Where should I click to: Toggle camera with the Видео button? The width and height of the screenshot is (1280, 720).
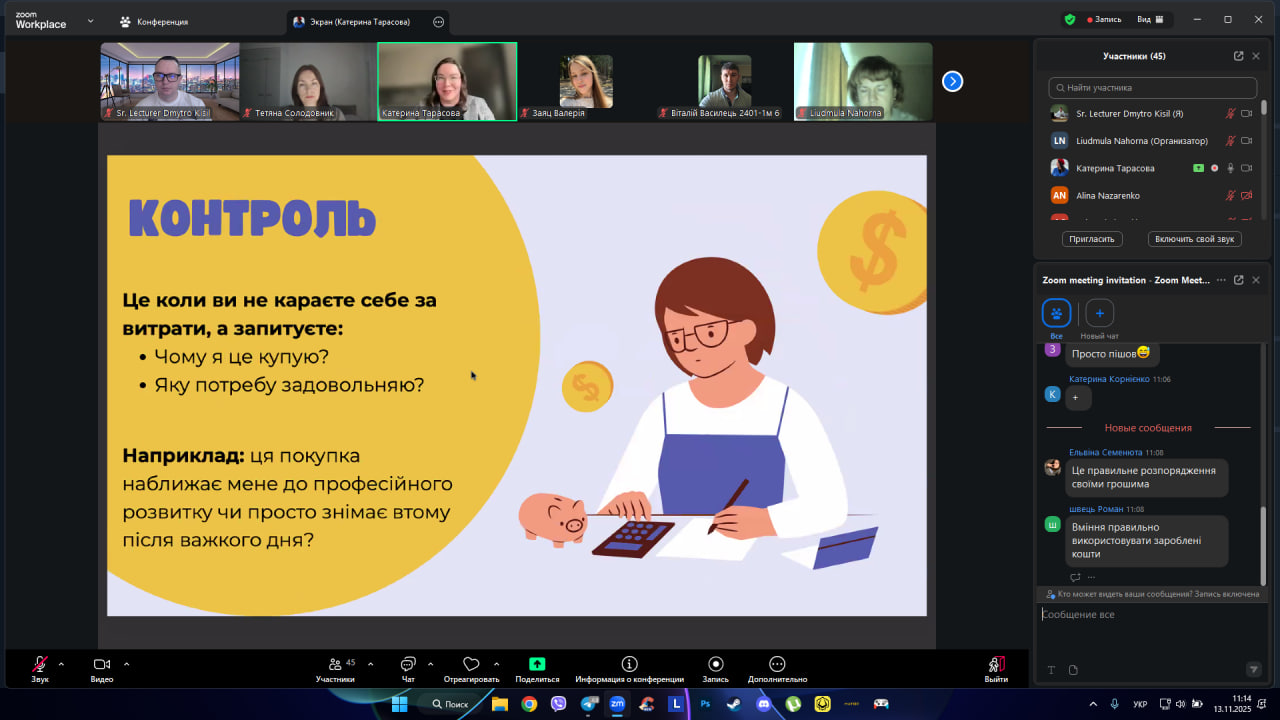(x=101, y=665)
